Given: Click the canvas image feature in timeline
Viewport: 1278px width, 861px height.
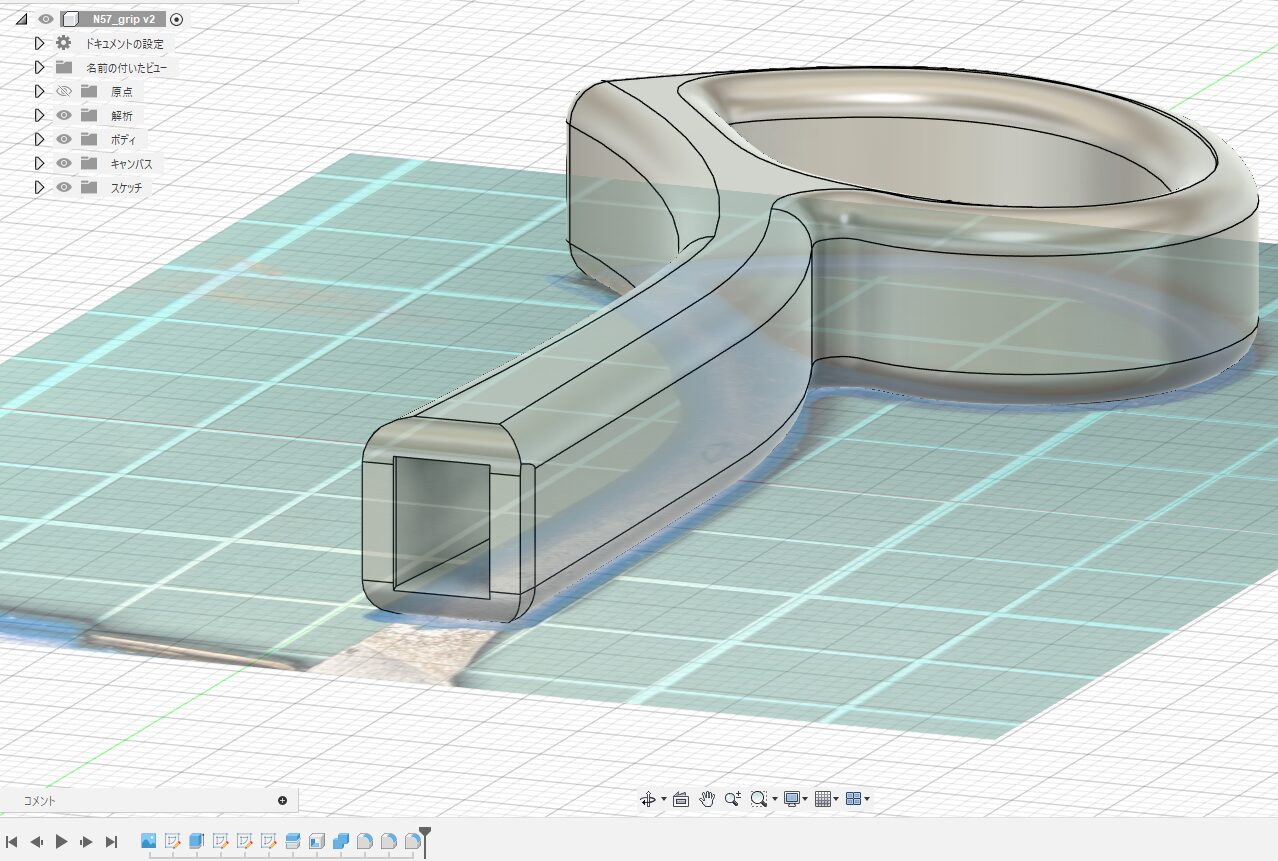Looking at the screenshot, I should pos(149,841).
